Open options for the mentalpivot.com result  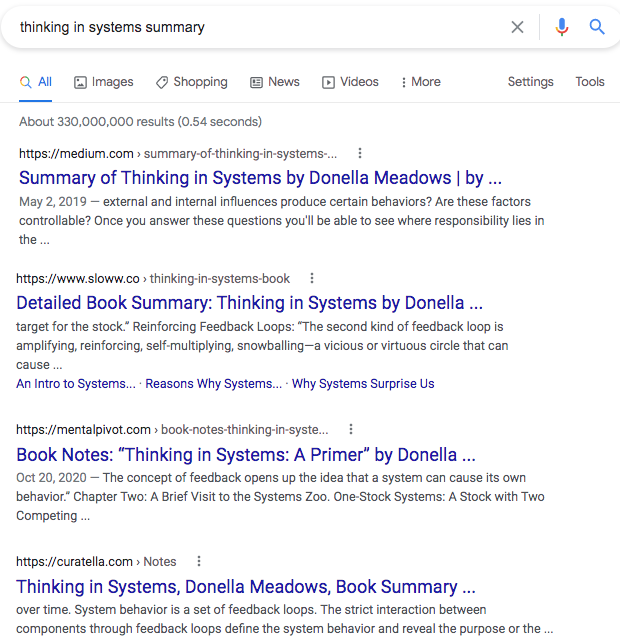(351, 429)
